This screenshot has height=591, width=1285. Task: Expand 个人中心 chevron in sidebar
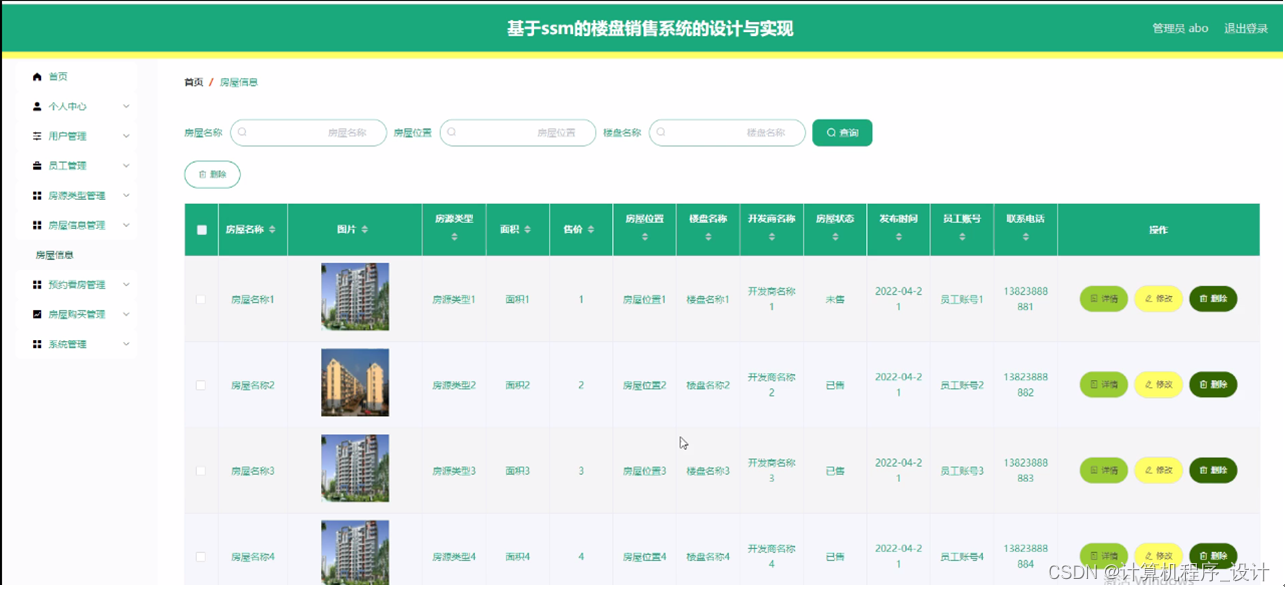pos(126,106)
